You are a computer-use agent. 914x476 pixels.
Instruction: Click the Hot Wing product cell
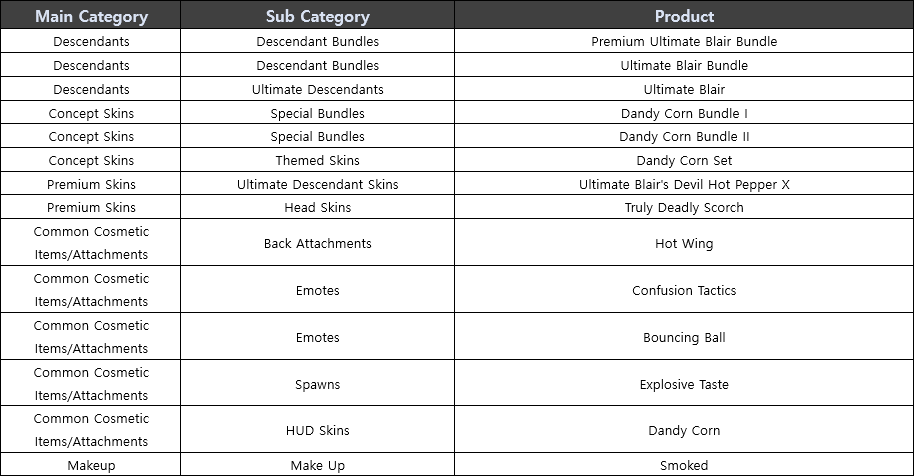684,243
